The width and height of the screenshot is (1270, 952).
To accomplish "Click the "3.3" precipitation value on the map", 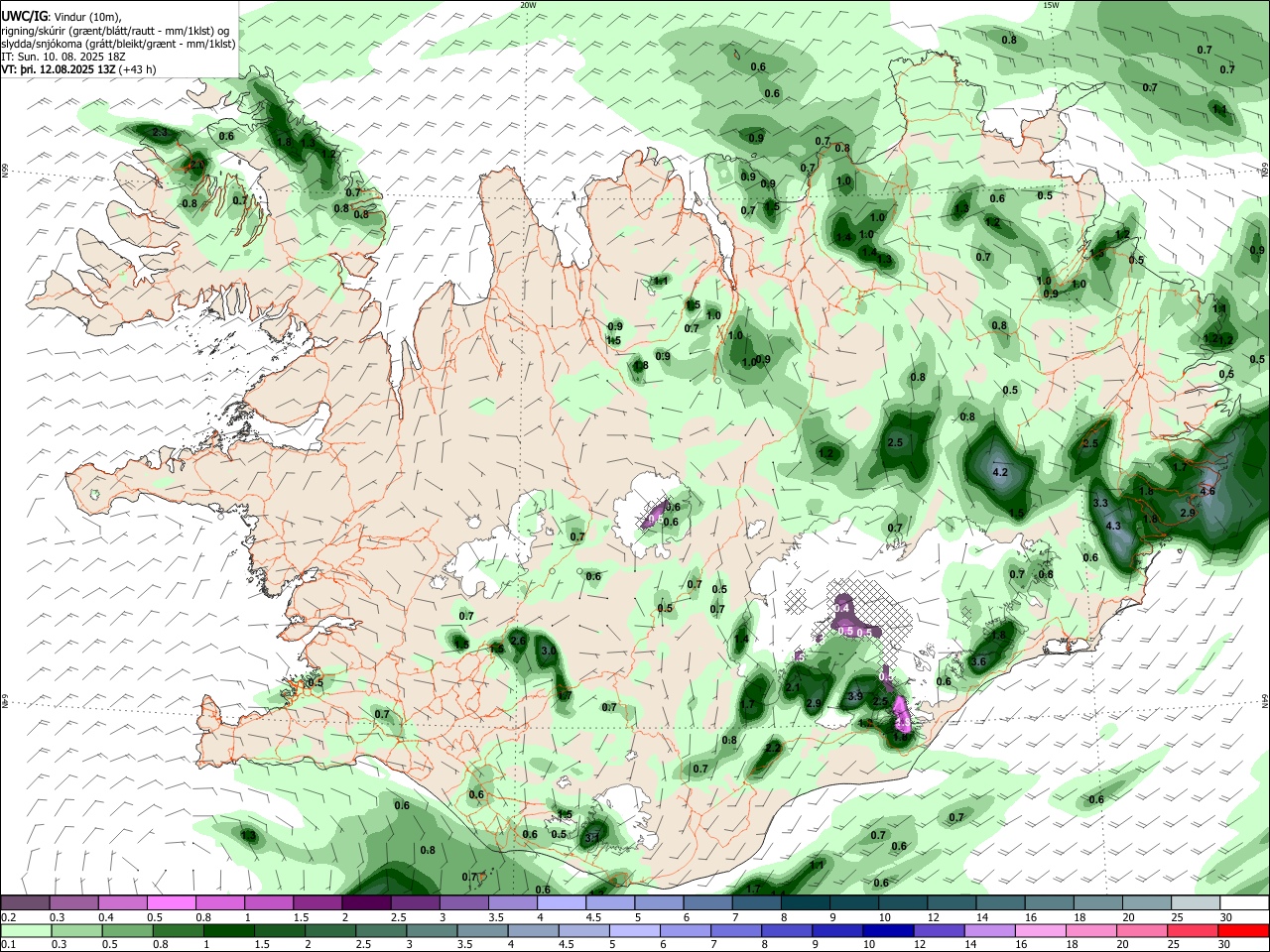I will pos(1100,504).
